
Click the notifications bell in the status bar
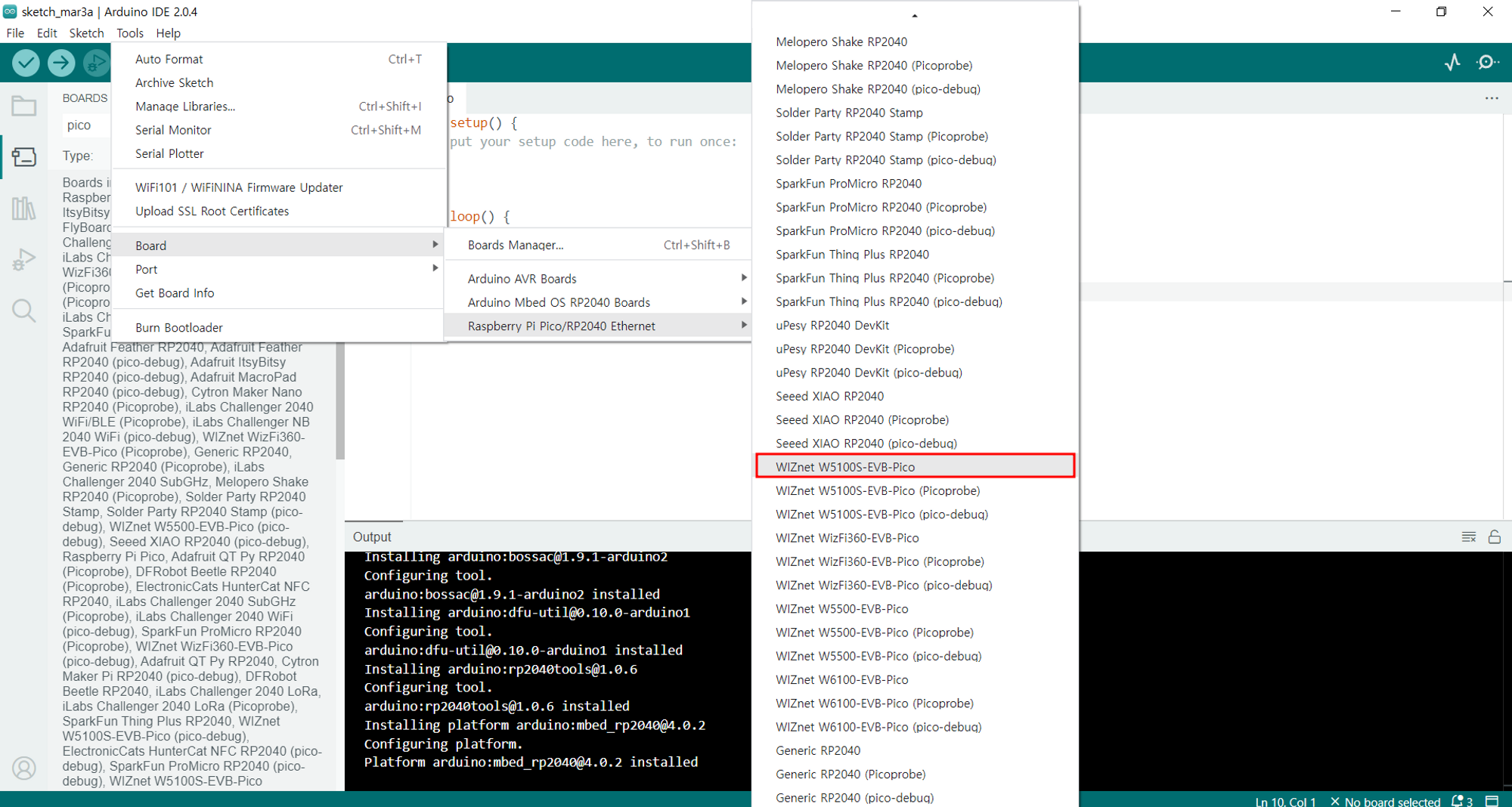pyautogui.click(x=1458, y=802)
